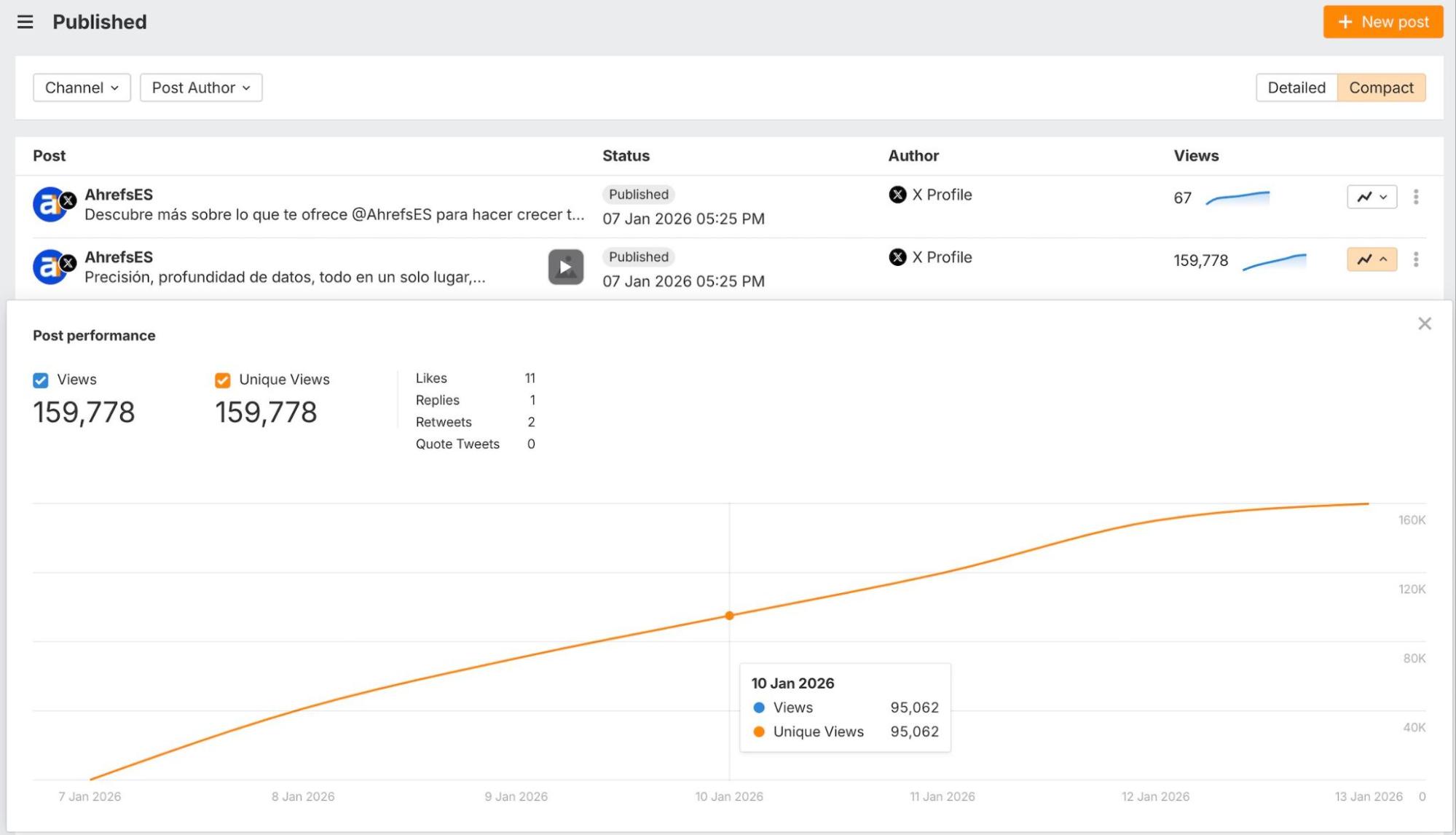Click X Profile icon in second row
Screen dimensions: 1456x835
tap(897, 257)
